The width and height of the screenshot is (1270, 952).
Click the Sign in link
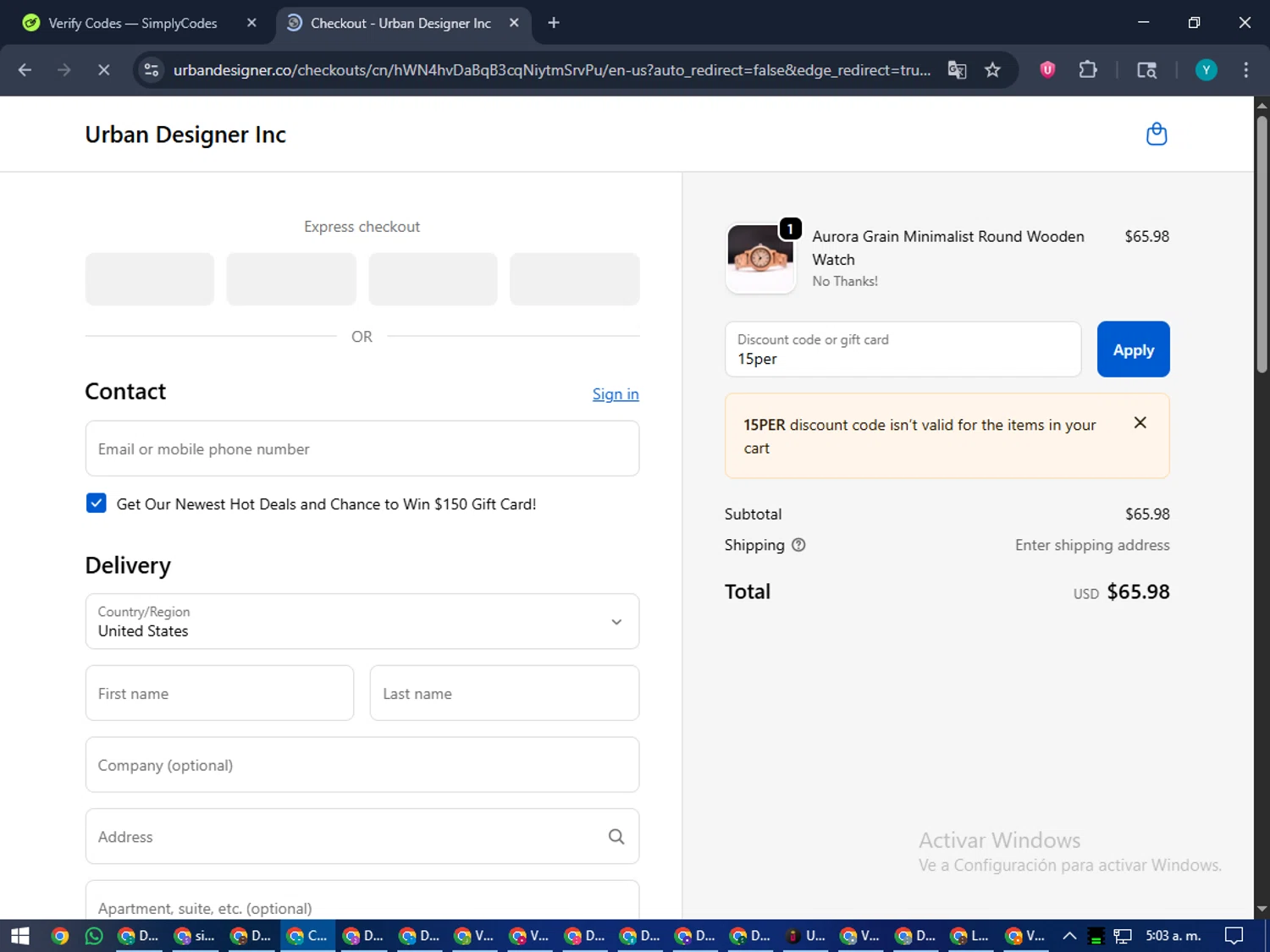coord(616,393)
